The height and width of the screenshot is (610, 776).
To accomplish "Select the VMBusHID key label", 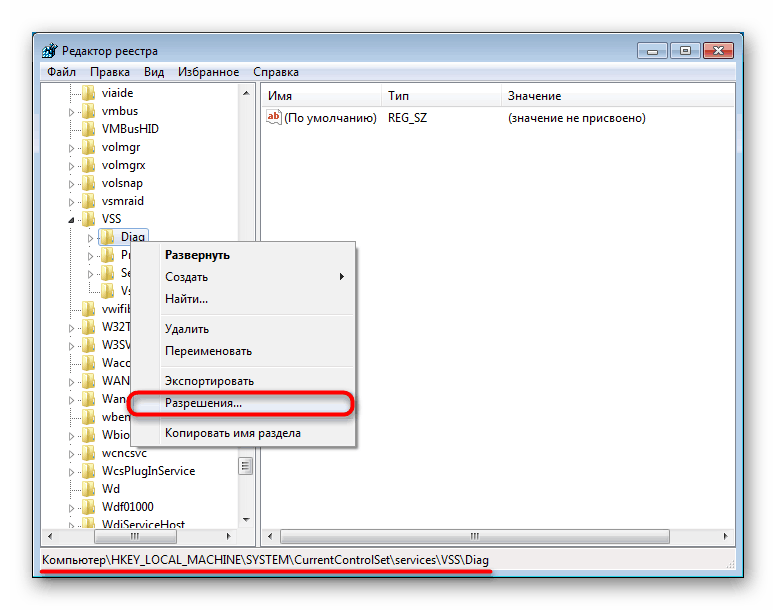I will pyautogui.click(x=130, y=129).
